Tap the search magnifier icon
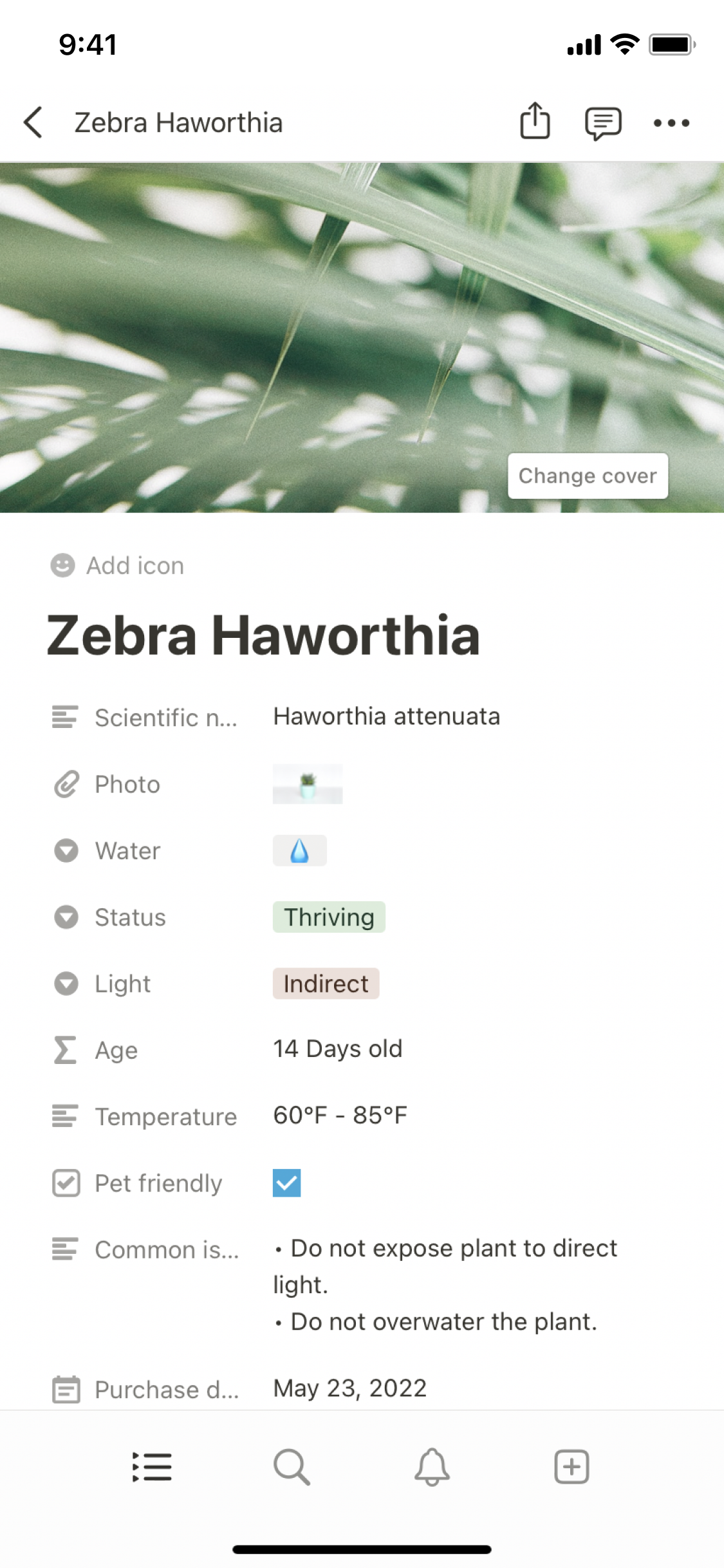Viewport: 724px width, 1568px height. pyautogui.click(x=292, y=1467)
